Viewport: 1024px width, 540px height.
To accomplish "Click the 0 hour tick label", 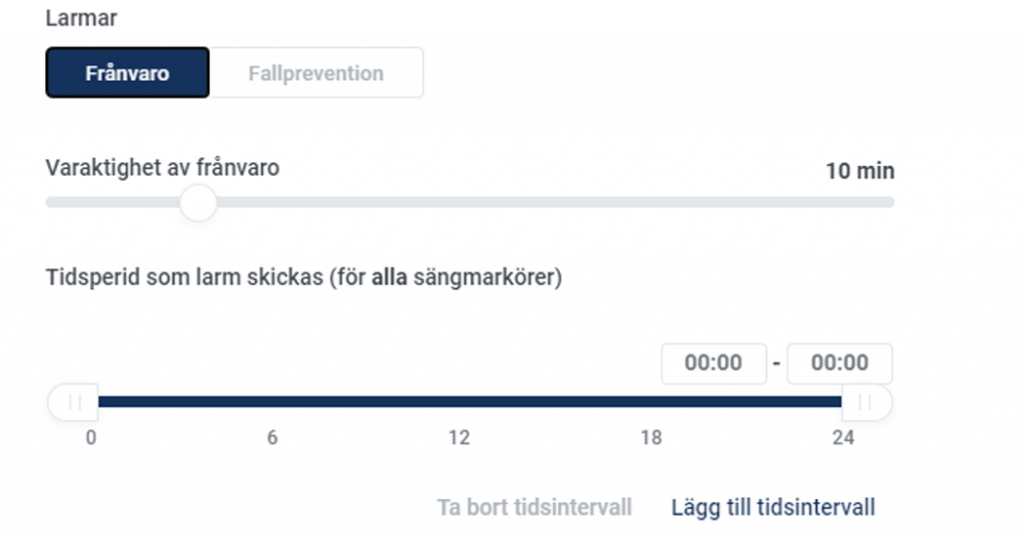I will click(91, 437).
